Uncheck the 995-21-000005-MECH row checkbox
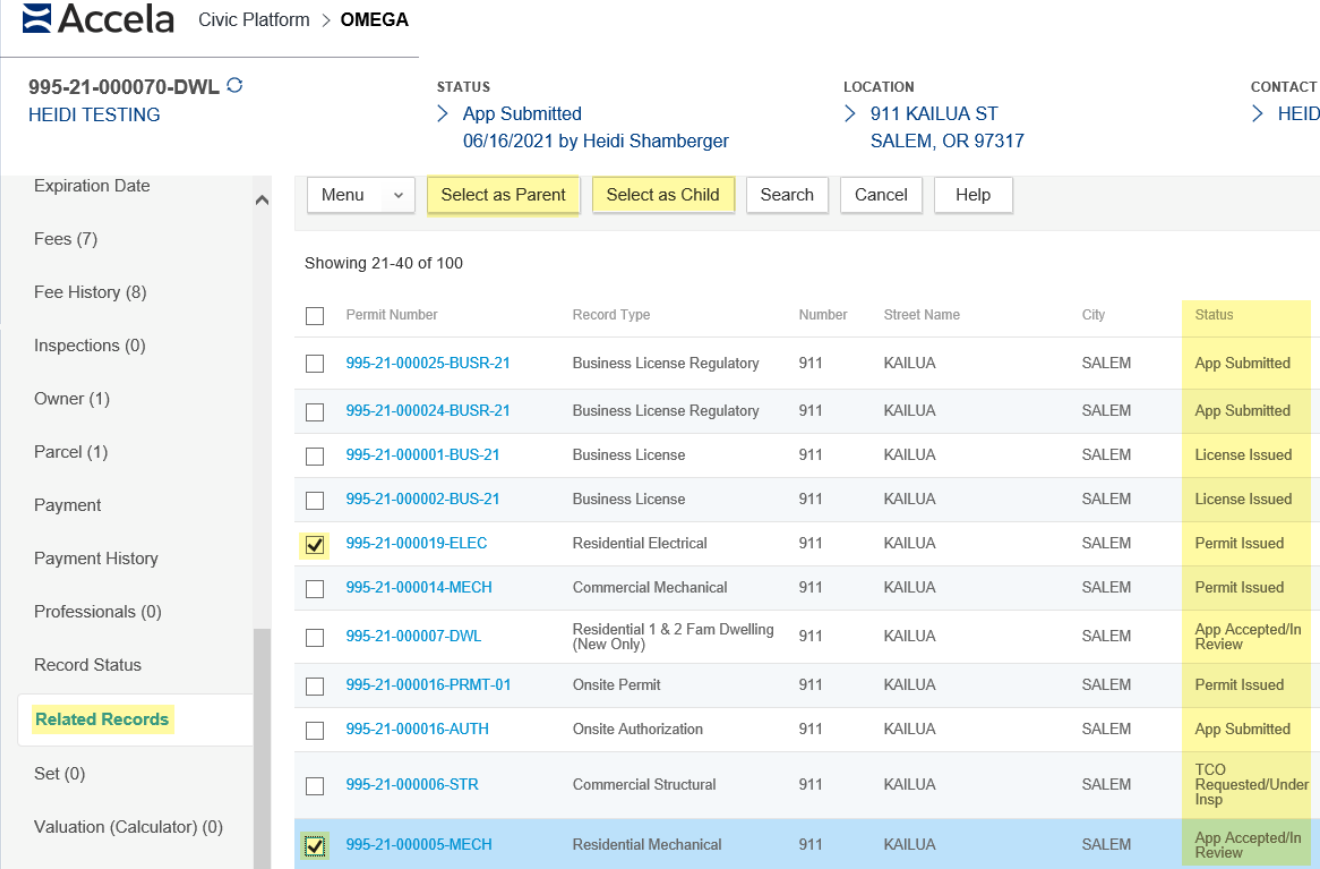1320x869 pixels. coord(315,846)
